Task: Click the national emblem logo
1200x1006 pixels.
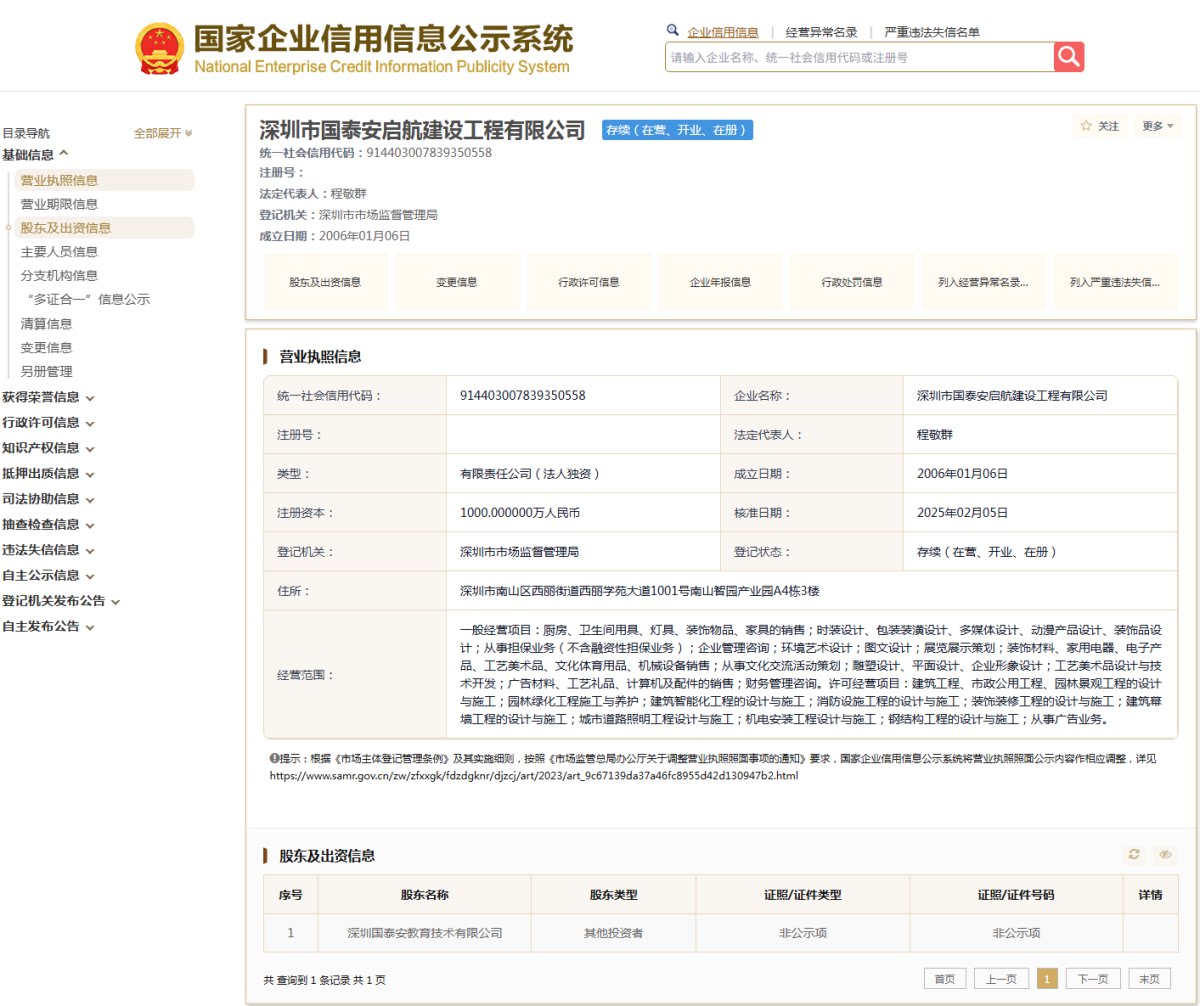Action: pos(159,50)
